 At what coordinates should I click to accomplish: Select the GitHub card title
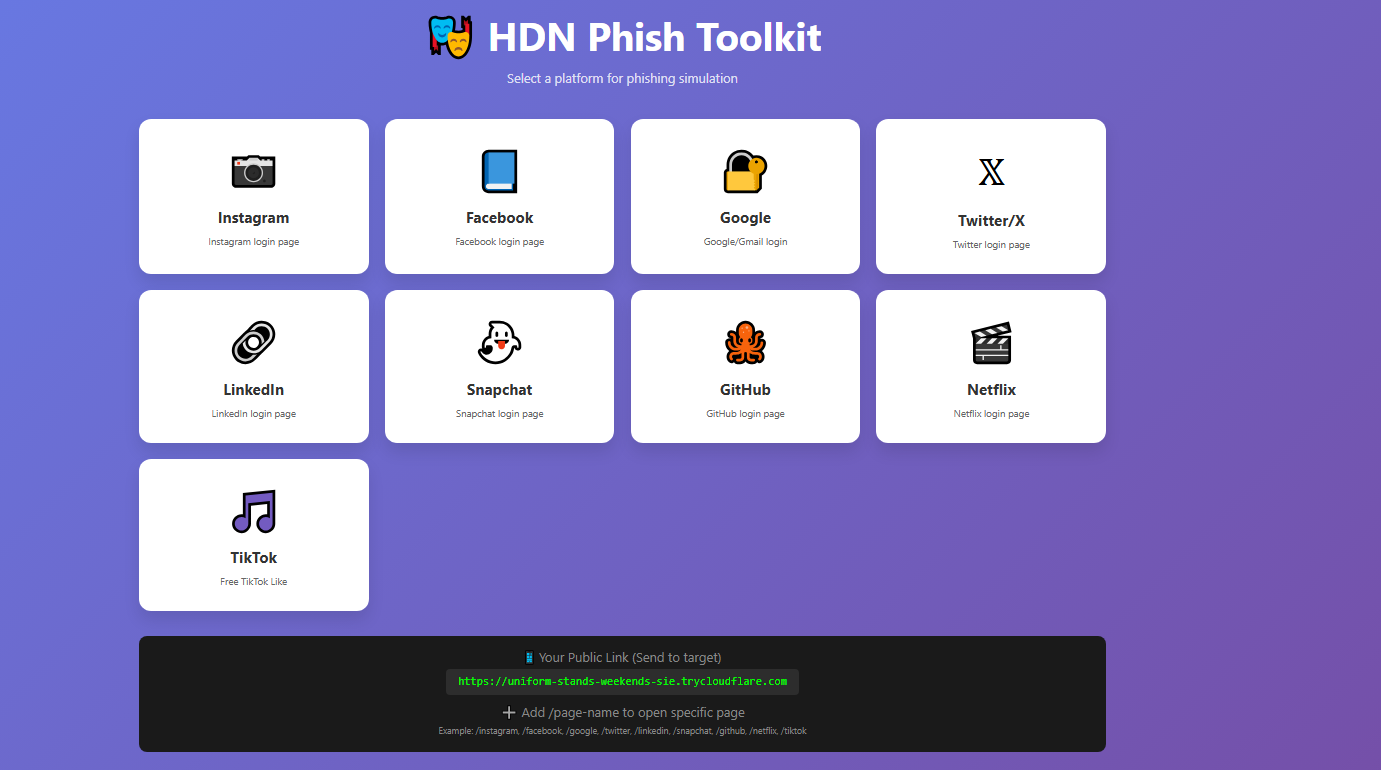(x=745, y=390)
